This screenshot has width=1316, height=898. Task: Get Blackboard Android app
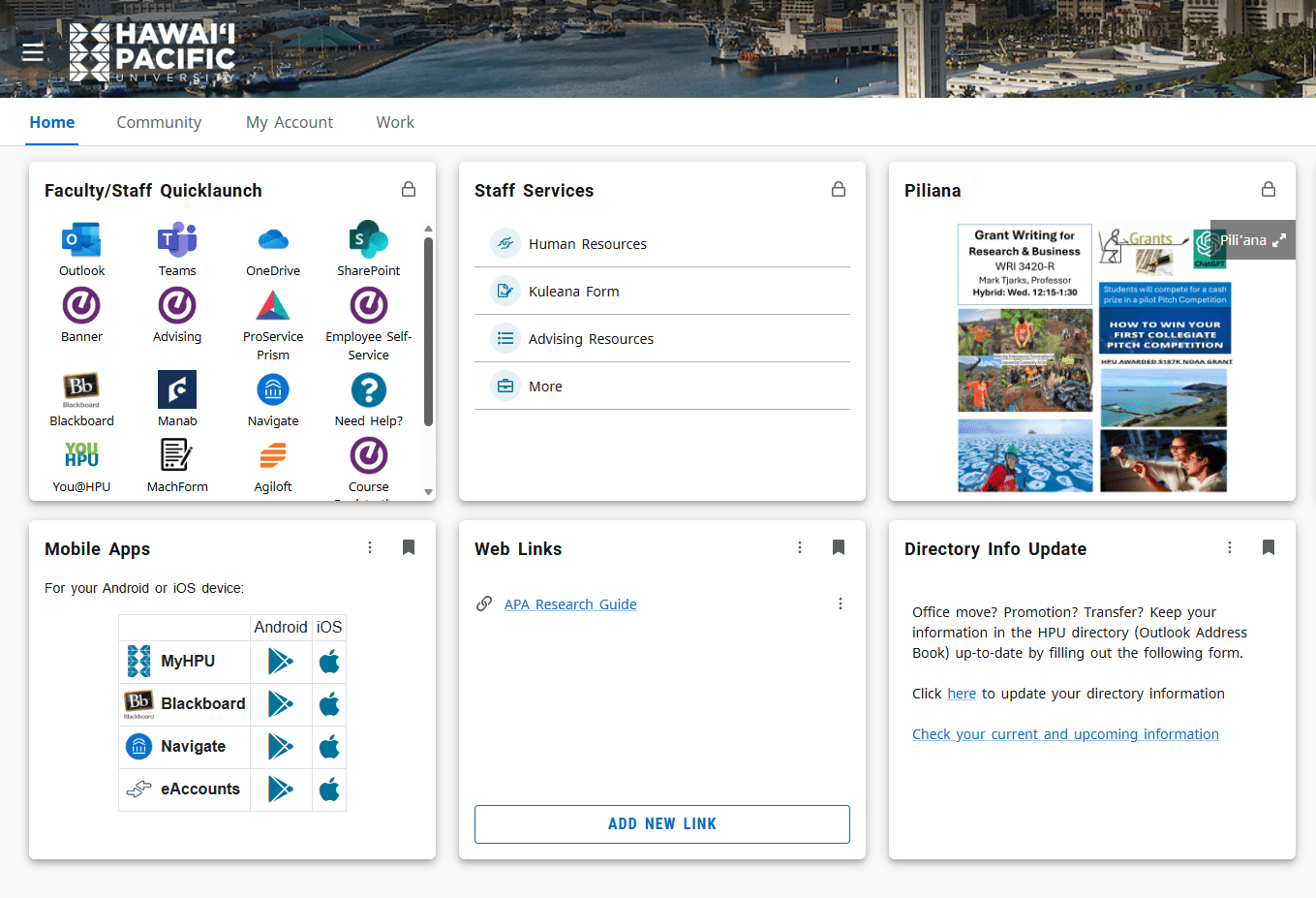pyautogui.click(x=280, y=704)
